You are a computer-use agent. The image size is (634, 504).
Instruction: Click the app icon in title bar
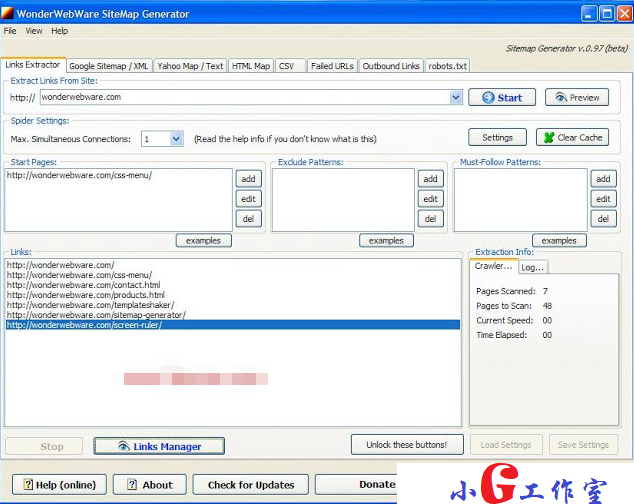(7, 13)
